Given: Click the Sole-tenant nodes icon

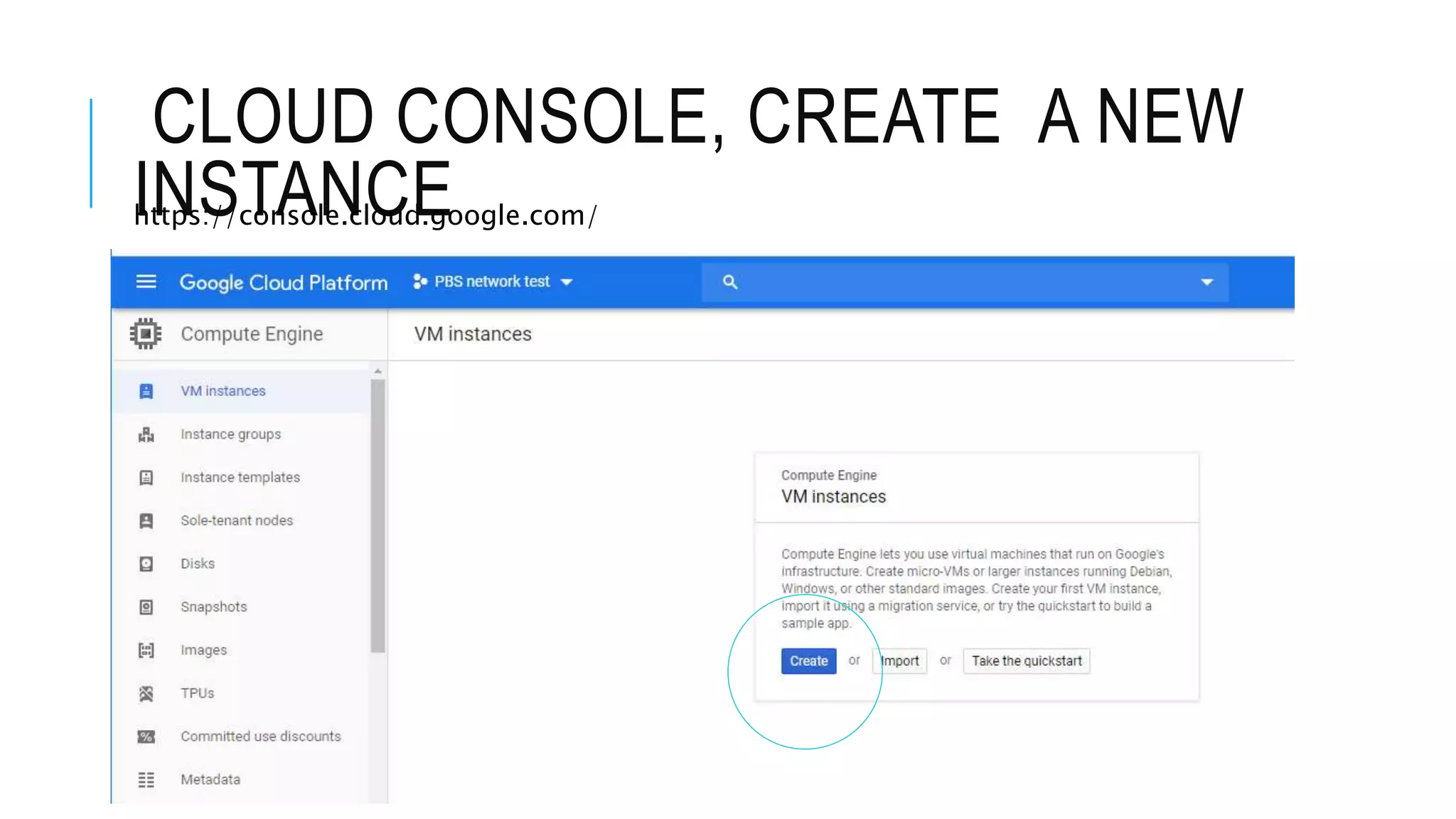Looking at the screenshot, I should point(146,520).
